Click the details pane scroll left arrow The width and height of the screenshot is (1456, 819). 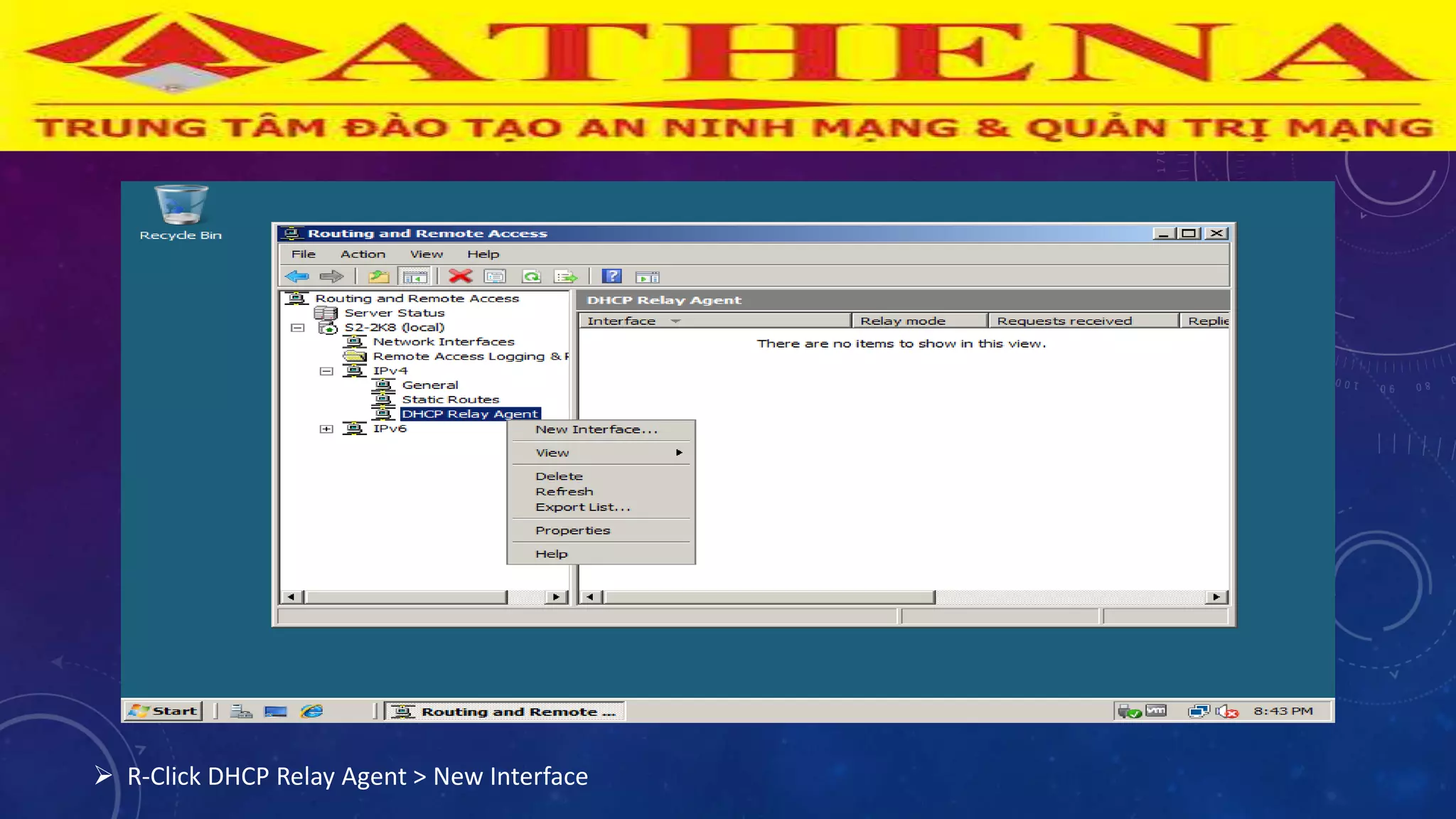click(x=590, y=597)
